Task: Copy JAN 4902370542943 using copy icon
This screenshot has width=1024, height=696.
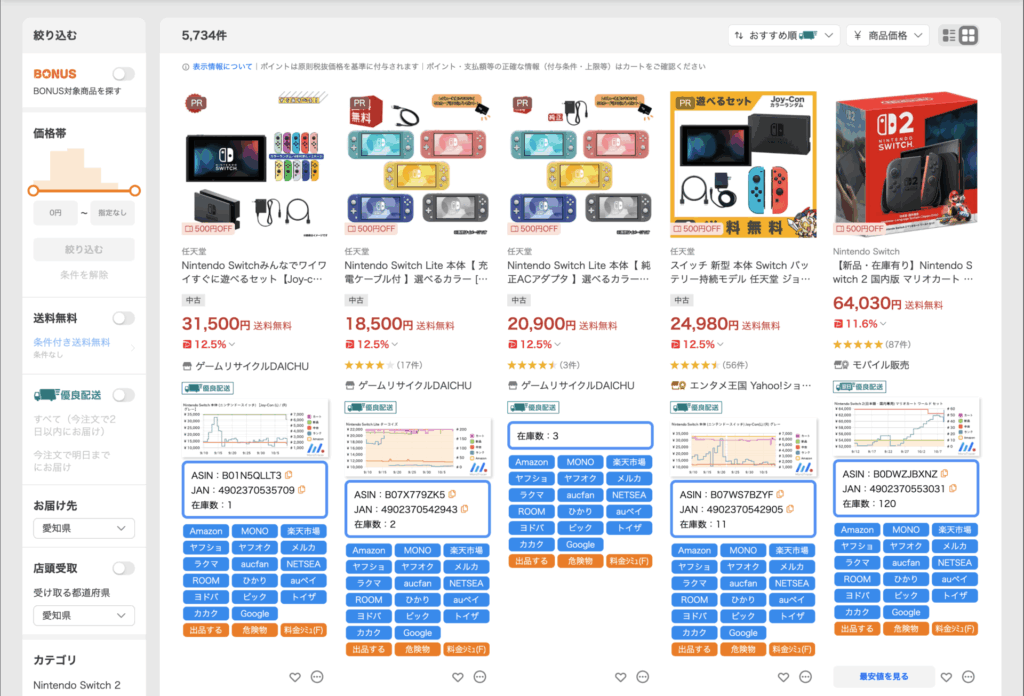Action: pyautogui.click(x=464, y=509)
